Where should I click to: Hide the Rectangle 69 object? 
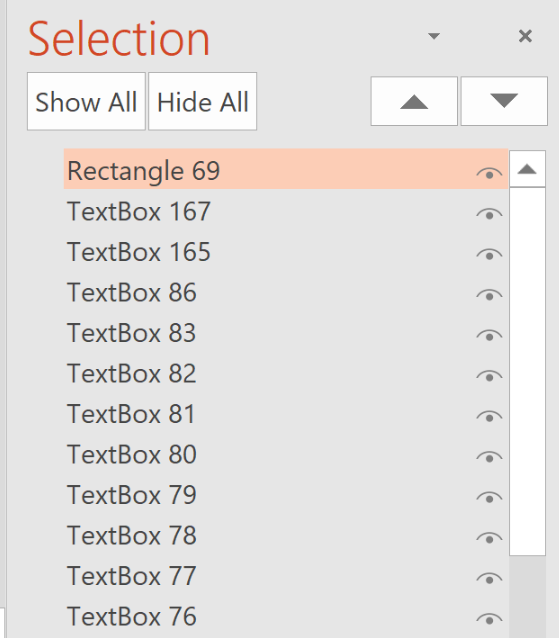coord(489,174)
